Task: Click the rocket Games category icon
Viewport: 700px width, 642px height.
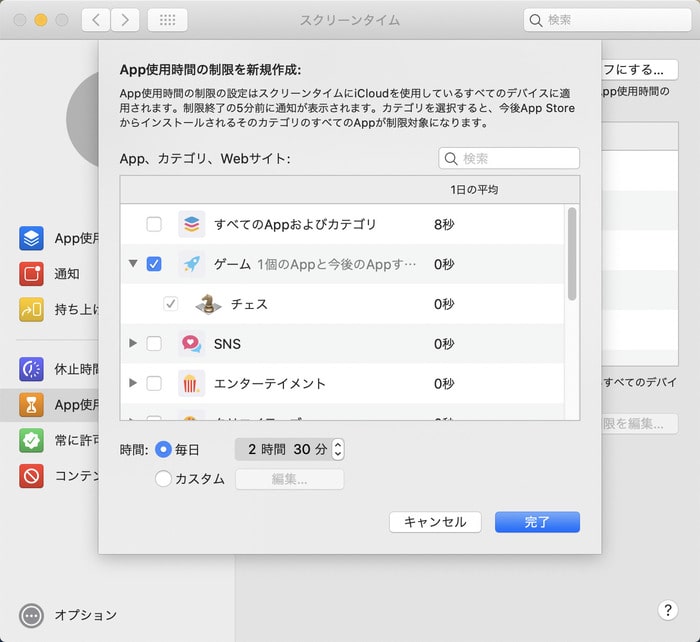Action: [x=191, y=264]
